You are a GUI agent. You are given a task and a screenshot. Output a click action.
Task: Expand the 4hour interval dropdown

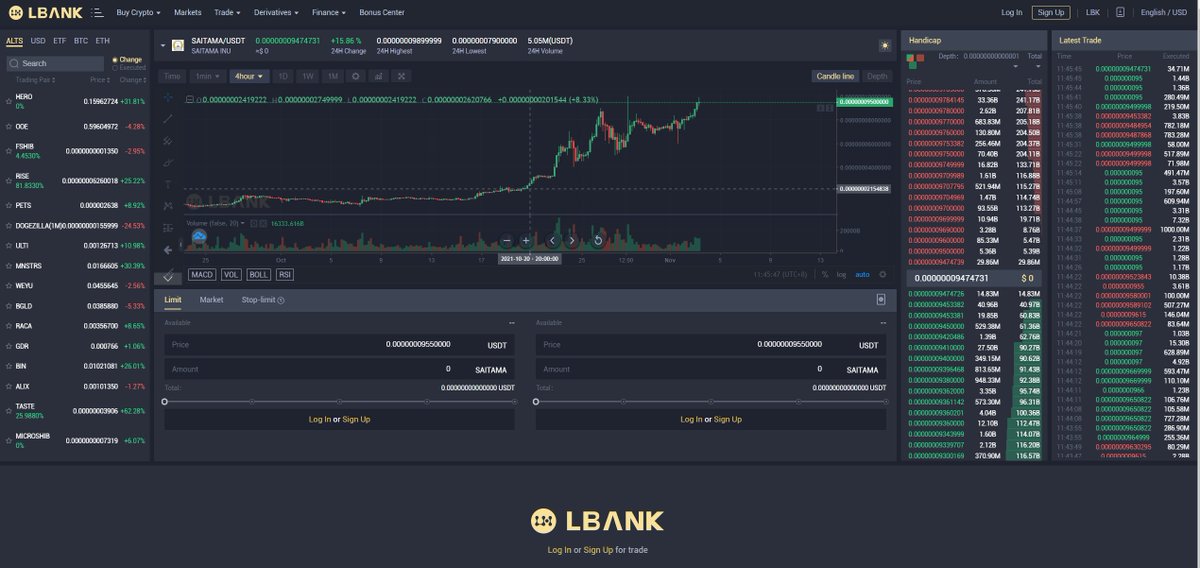point(248,76)
